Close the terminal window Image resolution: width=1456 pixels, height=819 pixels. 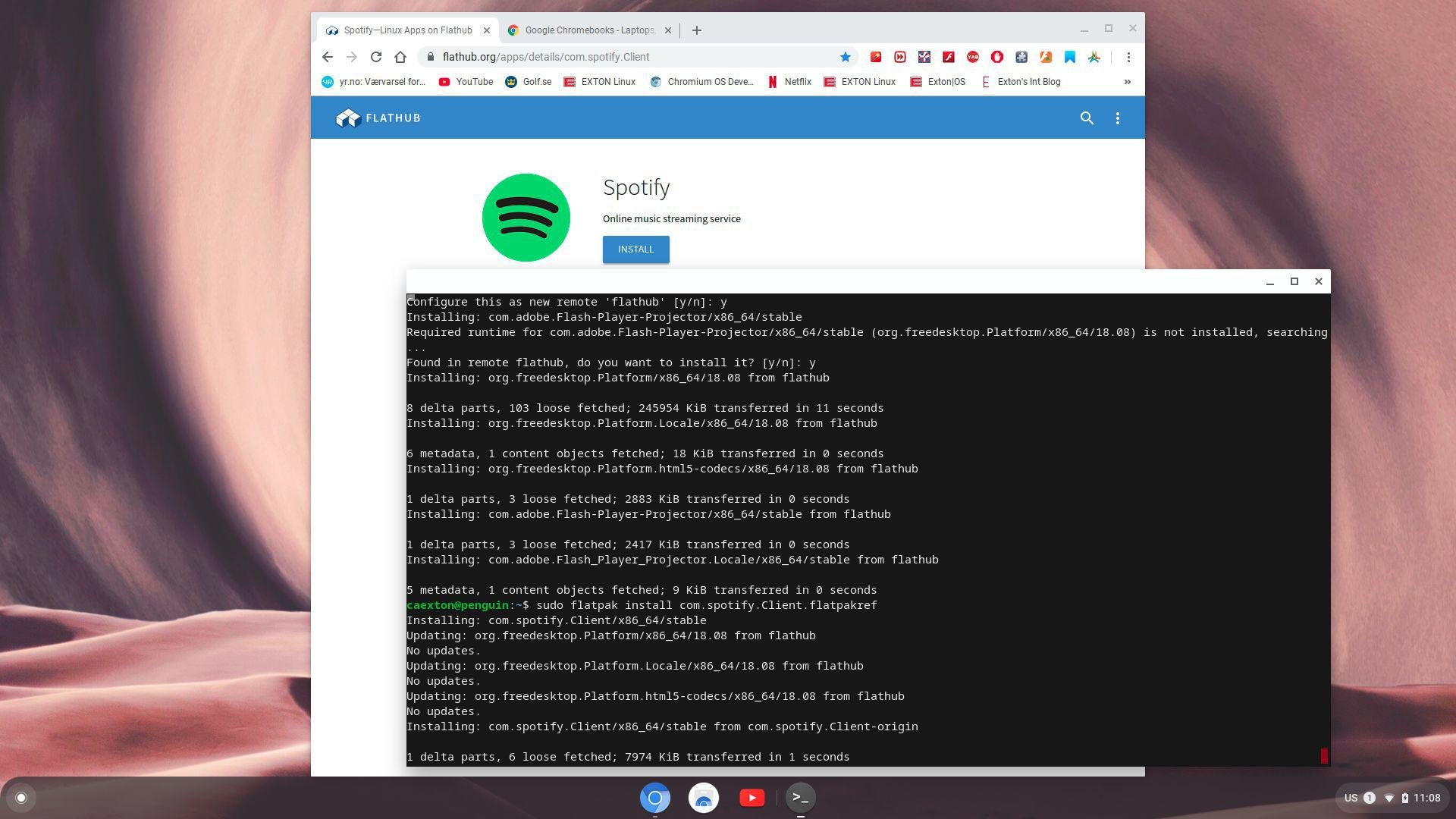click(1319, 281)
